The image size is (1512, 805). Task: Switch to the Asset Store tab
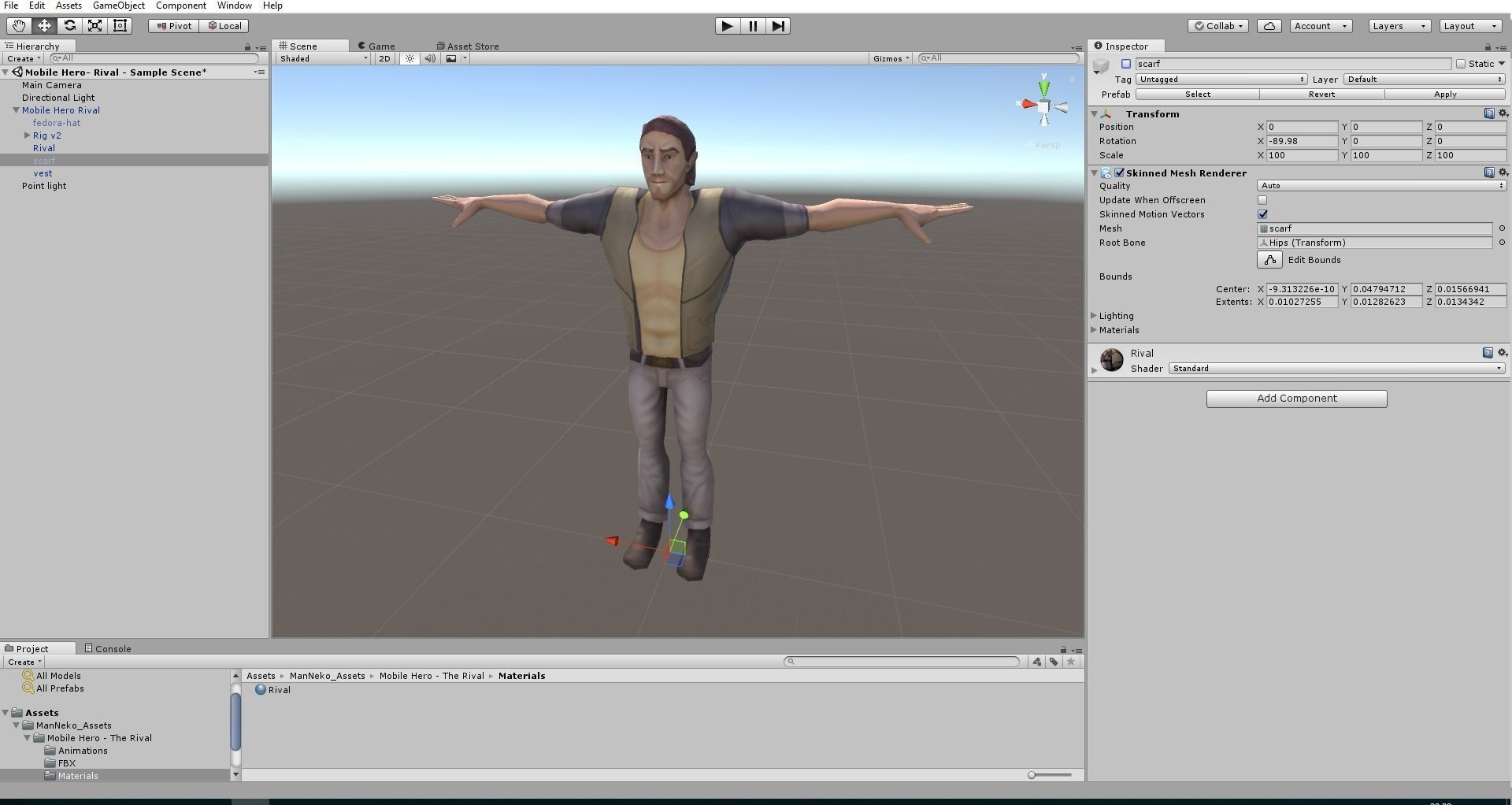(x=469, y=46)
